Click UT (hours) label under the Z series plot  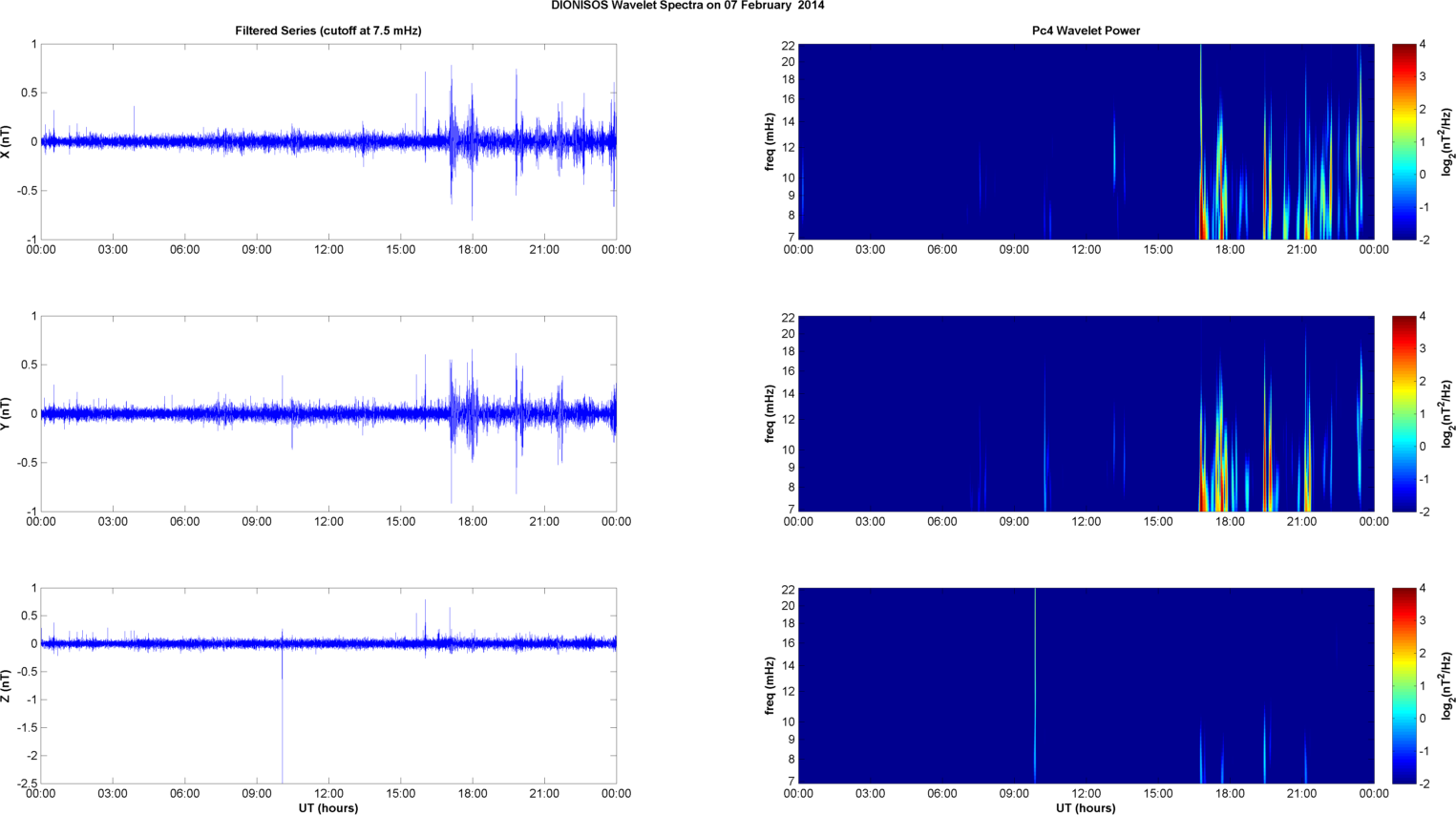(328, 808)
